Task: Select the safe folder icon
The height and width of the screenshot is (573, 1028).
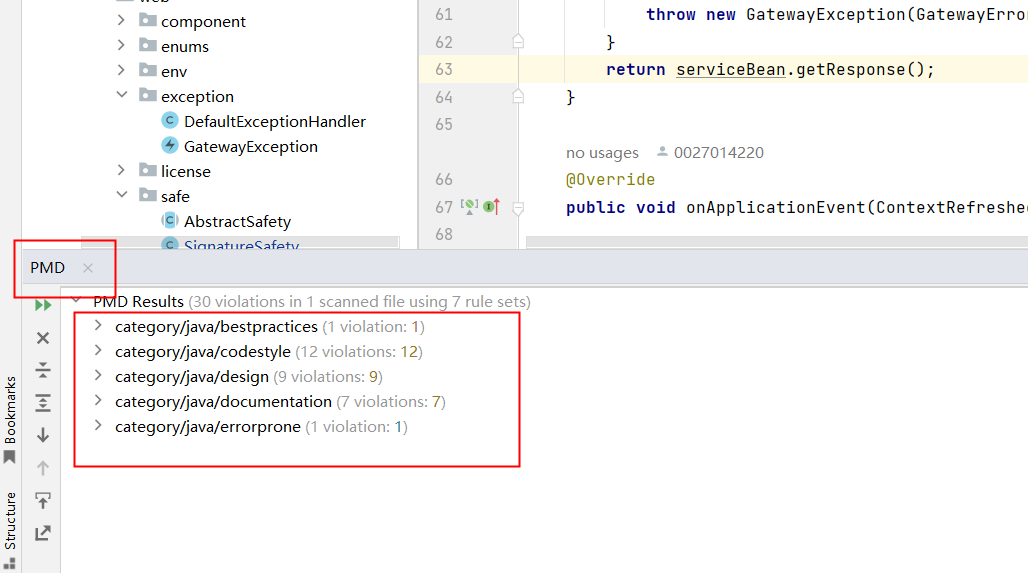Action: coord(148,195)
